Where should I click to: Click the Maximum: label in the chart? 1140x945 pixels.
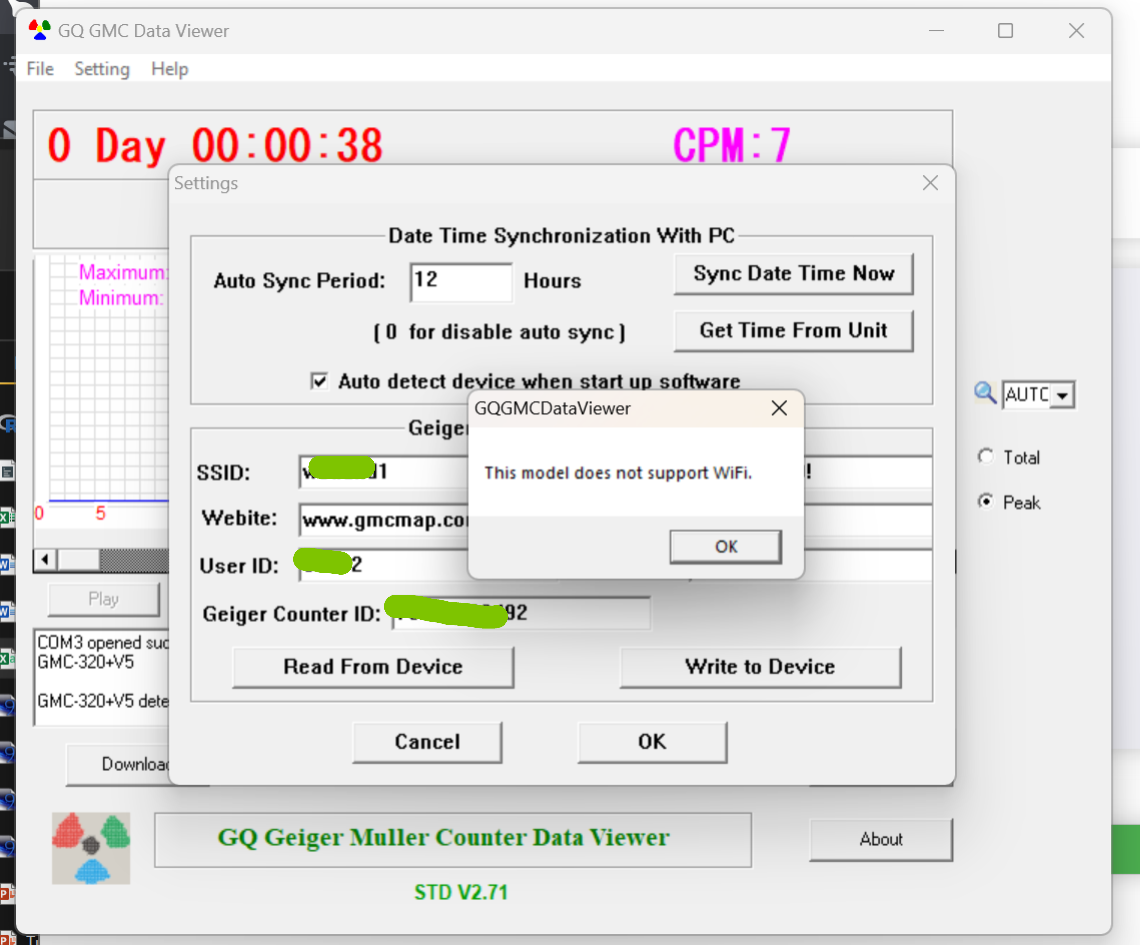tap(123, 272)
